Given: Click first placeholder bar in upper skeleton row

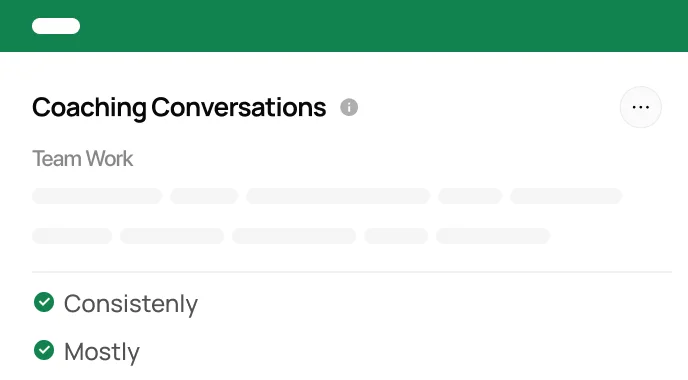Looking at the screenshot, I should (x=97, y=196).
